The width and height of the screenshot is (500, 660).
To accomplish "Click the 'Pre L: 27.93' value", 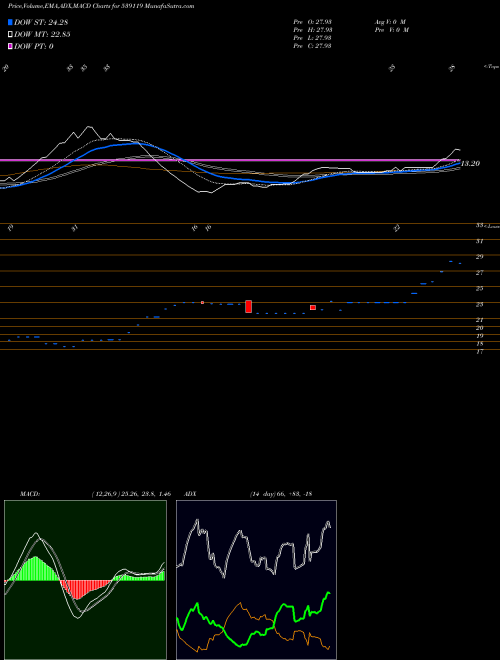I will (313, 38).
